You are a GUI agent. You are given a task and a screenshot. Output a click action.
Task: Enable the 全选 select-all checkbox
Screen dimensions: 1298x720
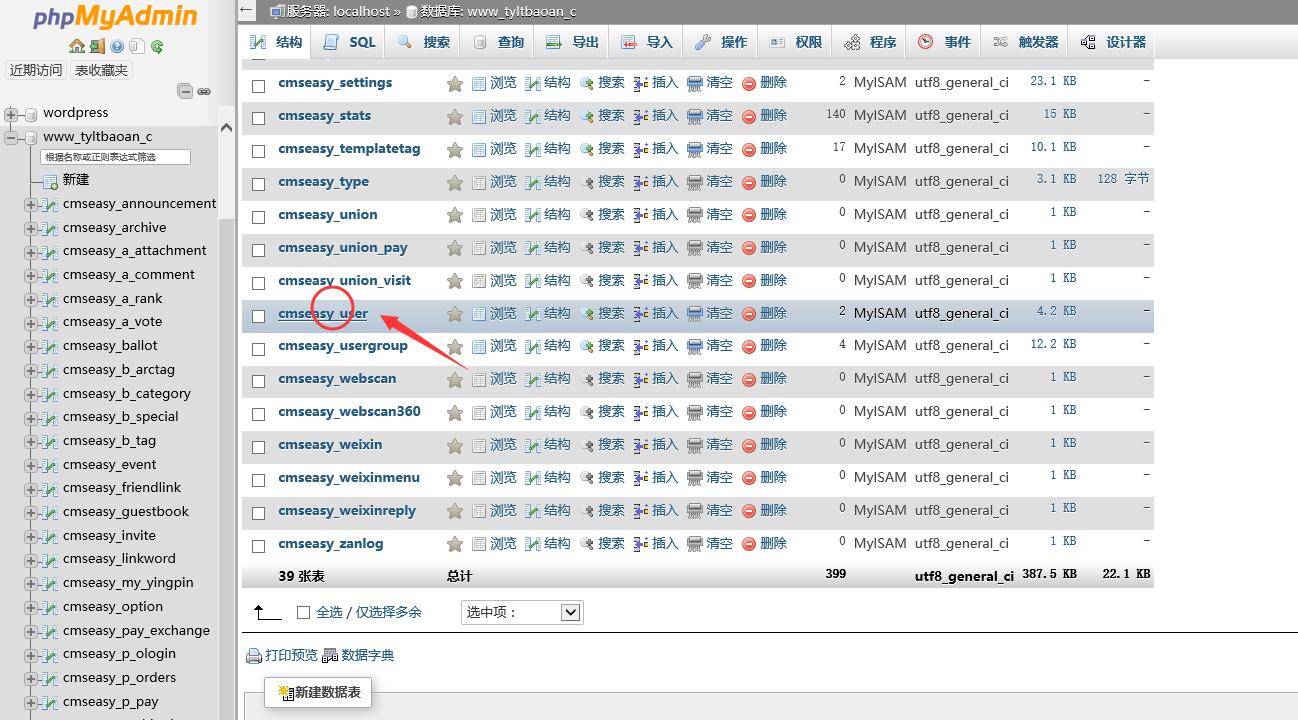(x=304, y=612)
